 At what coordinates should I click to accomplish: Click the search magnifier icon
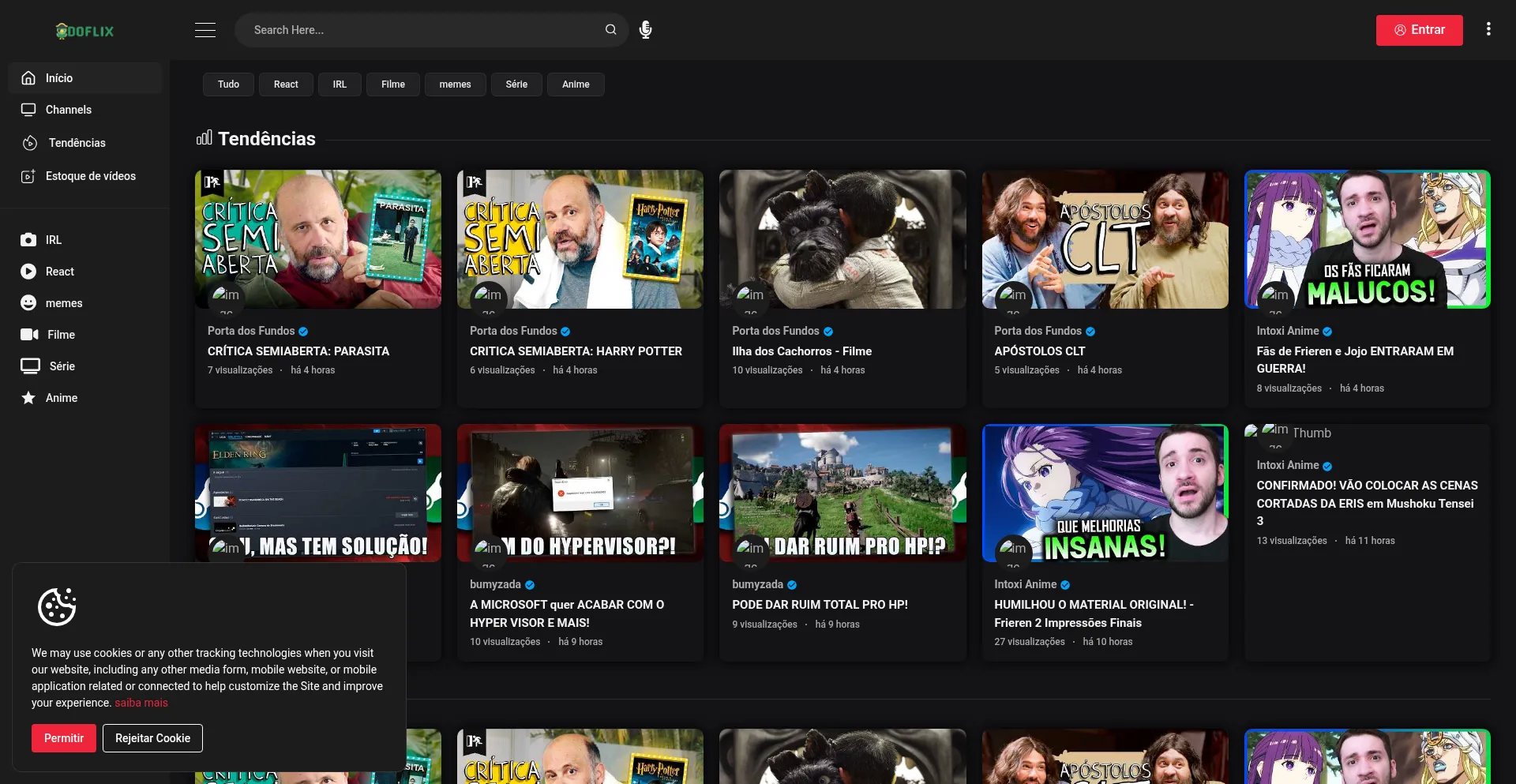pyautogui.click(x=610, y=30)
